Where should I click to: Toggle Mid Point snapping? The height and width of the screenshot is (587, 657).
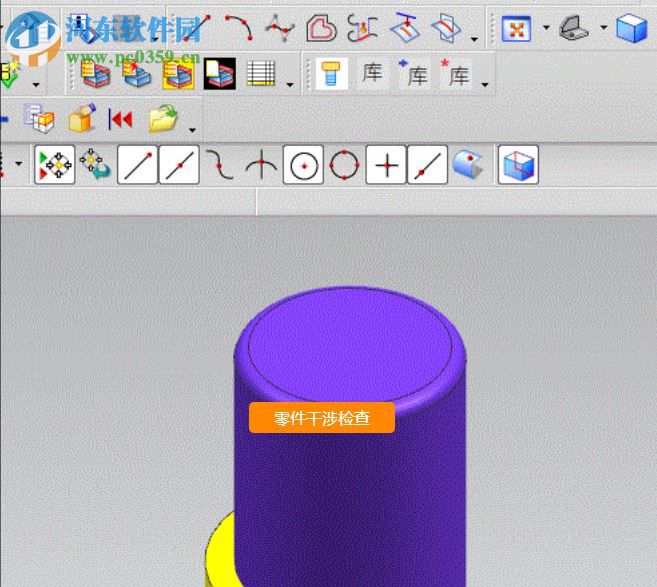point(179,165)
